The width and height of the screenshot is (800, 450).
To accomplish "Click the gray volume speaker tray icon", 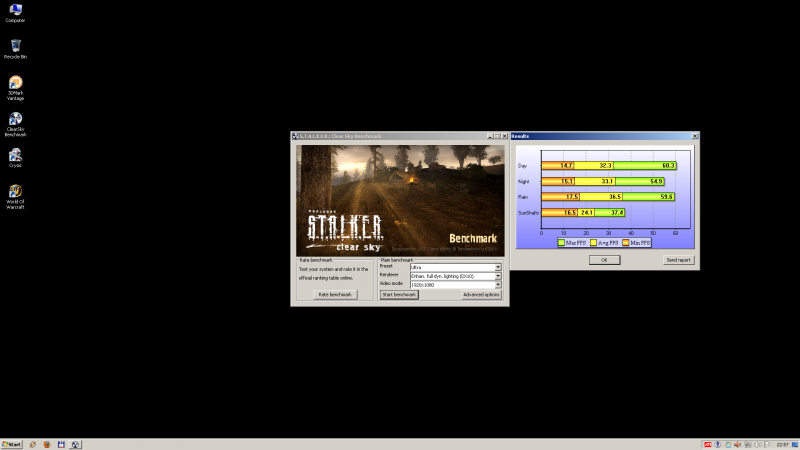I will 758,444.
